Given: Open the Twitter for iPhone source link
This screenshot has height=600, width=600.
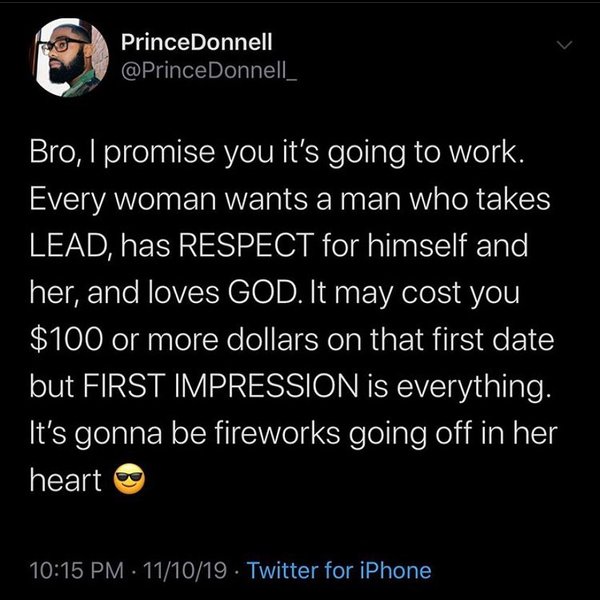Looking at the screenshot, I should pos(339,571).
